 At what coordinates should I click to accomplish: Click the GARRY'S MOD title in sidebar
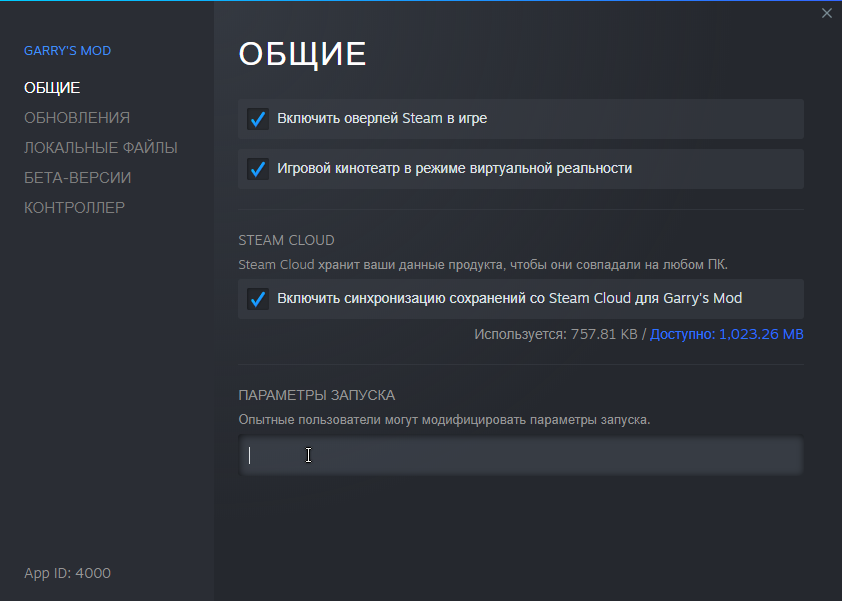pos(67,51)
